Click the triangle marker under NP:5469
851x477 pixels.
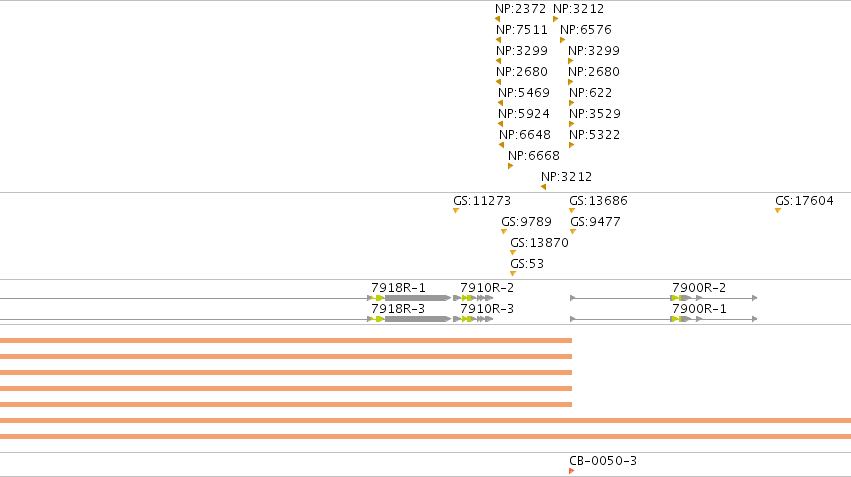[x=501, y=103]
